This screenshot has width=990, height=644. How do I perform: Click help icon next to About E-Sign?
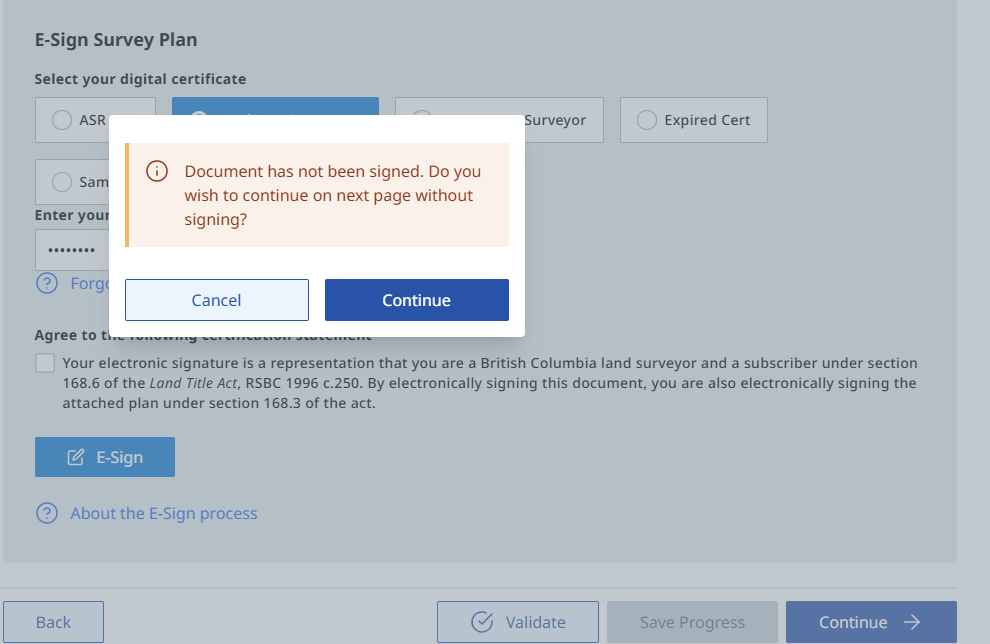click(47, 513)
